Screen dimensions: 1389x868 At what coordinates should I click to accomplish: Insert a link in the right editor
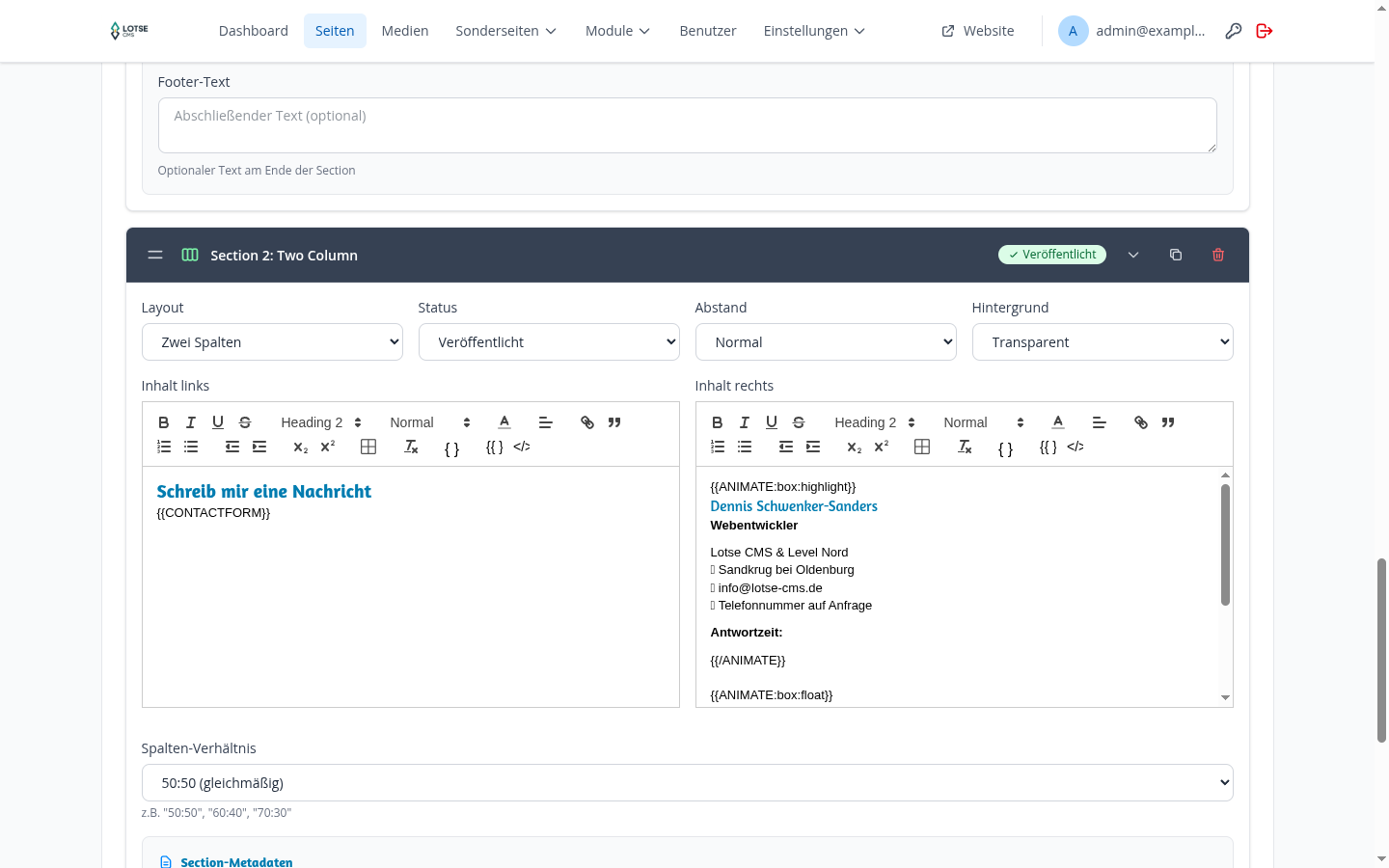[x=1141, y=422]
